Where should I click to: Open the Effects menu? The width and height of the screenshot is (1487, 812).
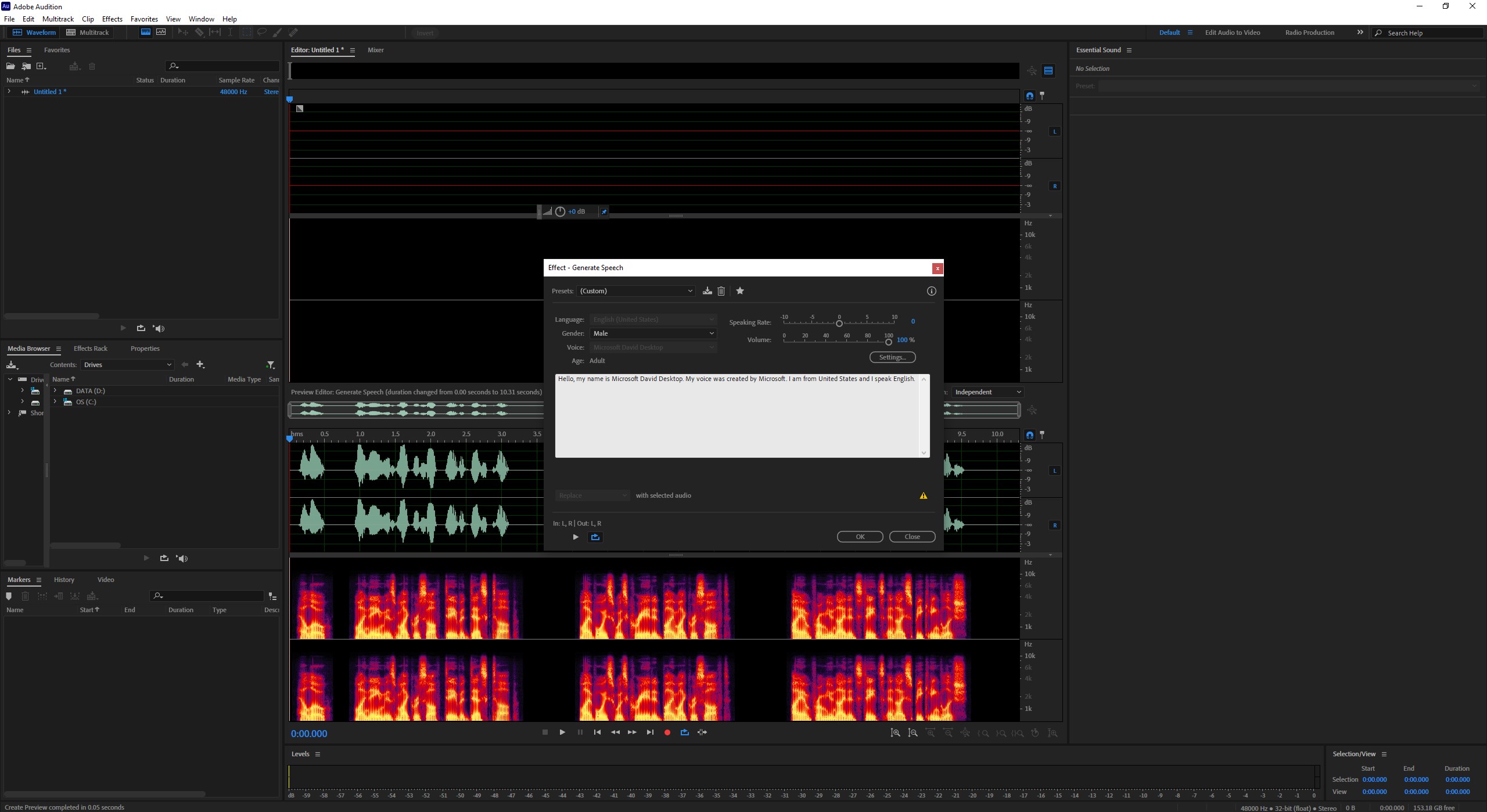pos(112,19)
